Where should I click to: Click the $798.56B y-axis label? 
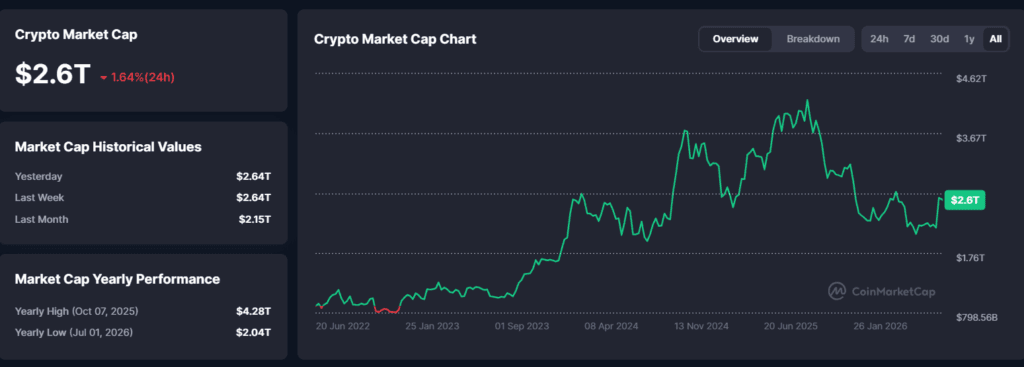(x=977, y=317)
